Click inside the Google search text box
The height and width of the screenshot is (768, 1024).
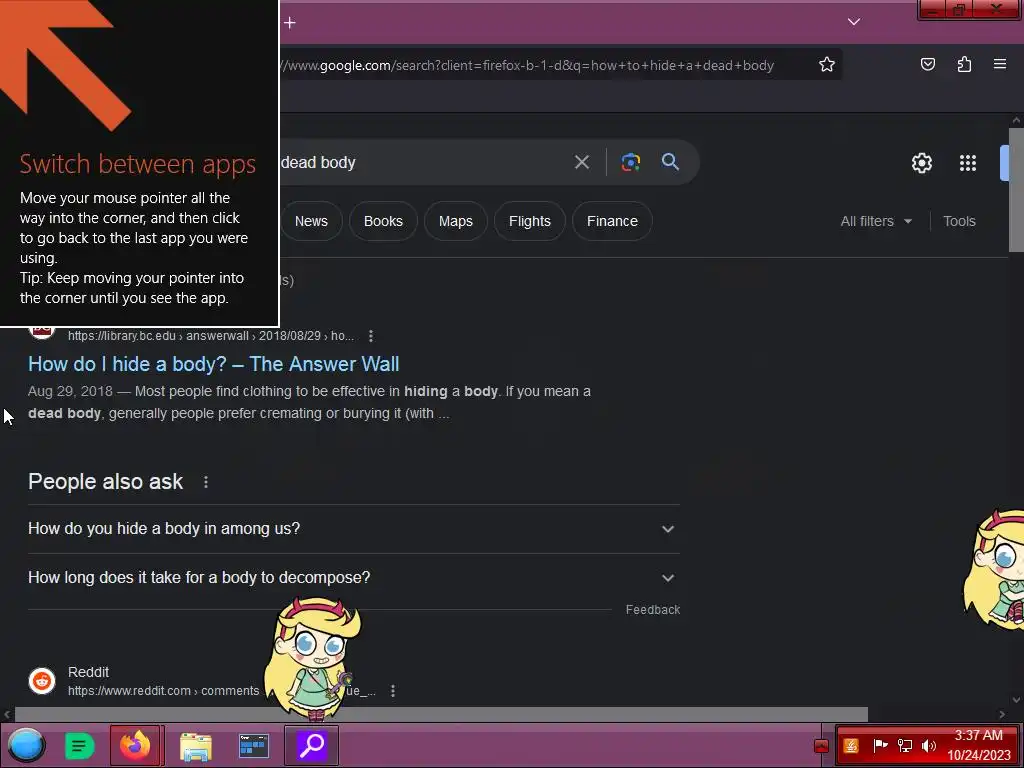click(x=424, y=162)
